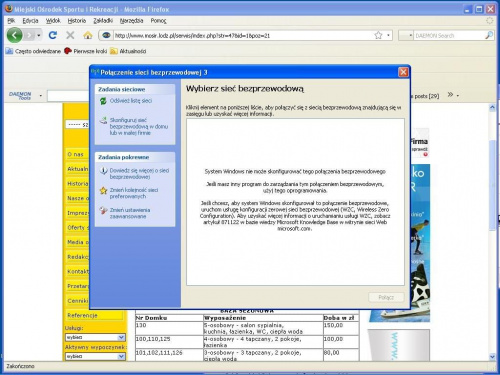This screenshot has width=500, height=375.
Task: Open the Narzędzia menu
Action: point(131,21)
